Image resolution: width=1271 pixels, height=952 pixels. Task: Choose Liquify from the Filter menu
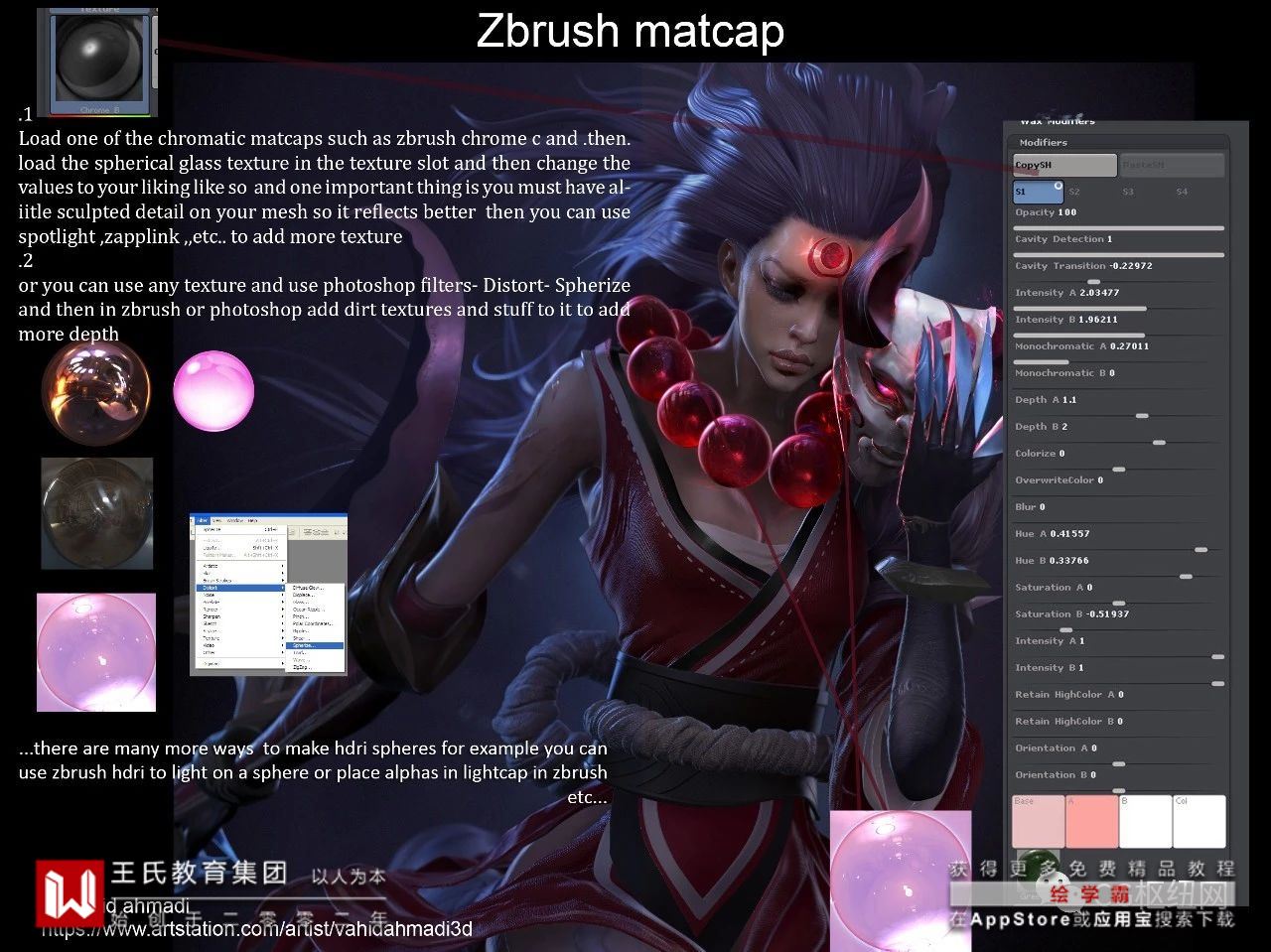240,547
